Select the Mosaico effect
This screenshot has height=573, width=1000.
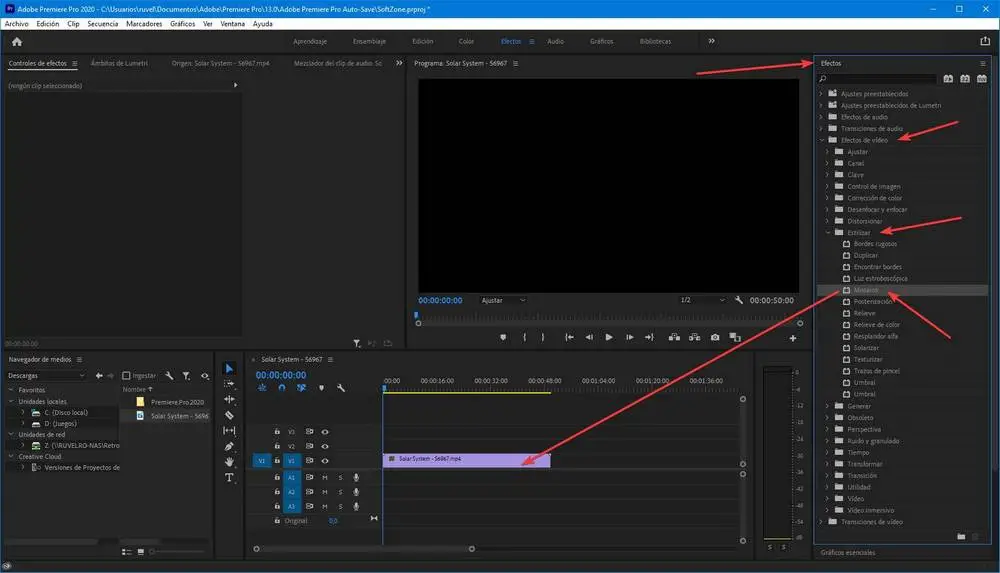(x=866, y=290)
